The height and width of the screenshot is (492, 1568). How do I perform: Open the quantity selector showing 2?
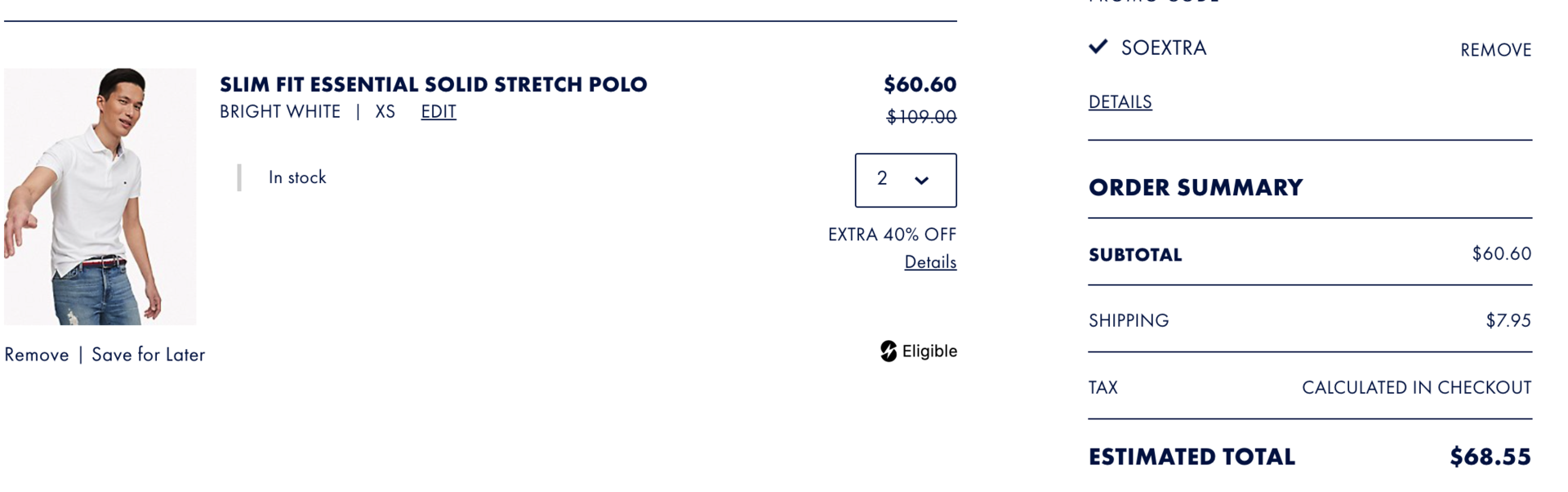pos(905,180)
